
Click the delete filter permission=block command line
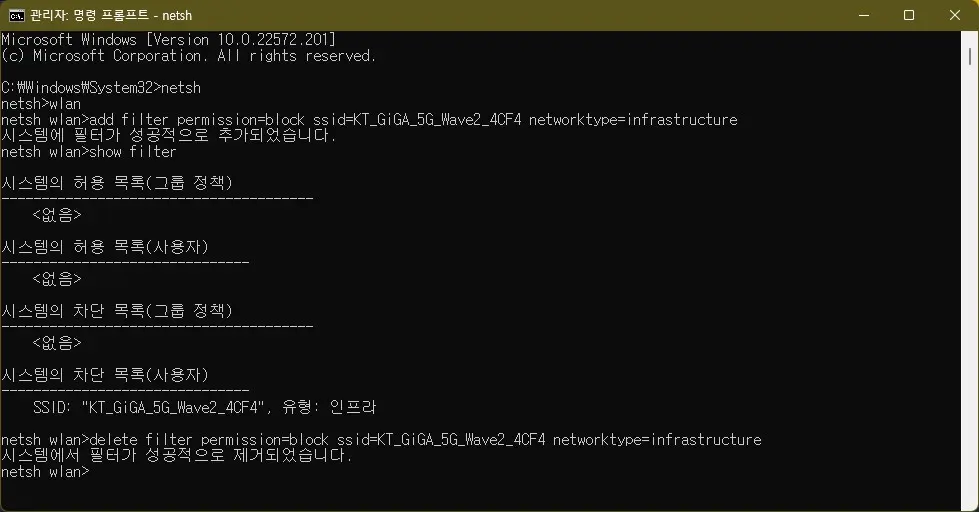point(381,440)
